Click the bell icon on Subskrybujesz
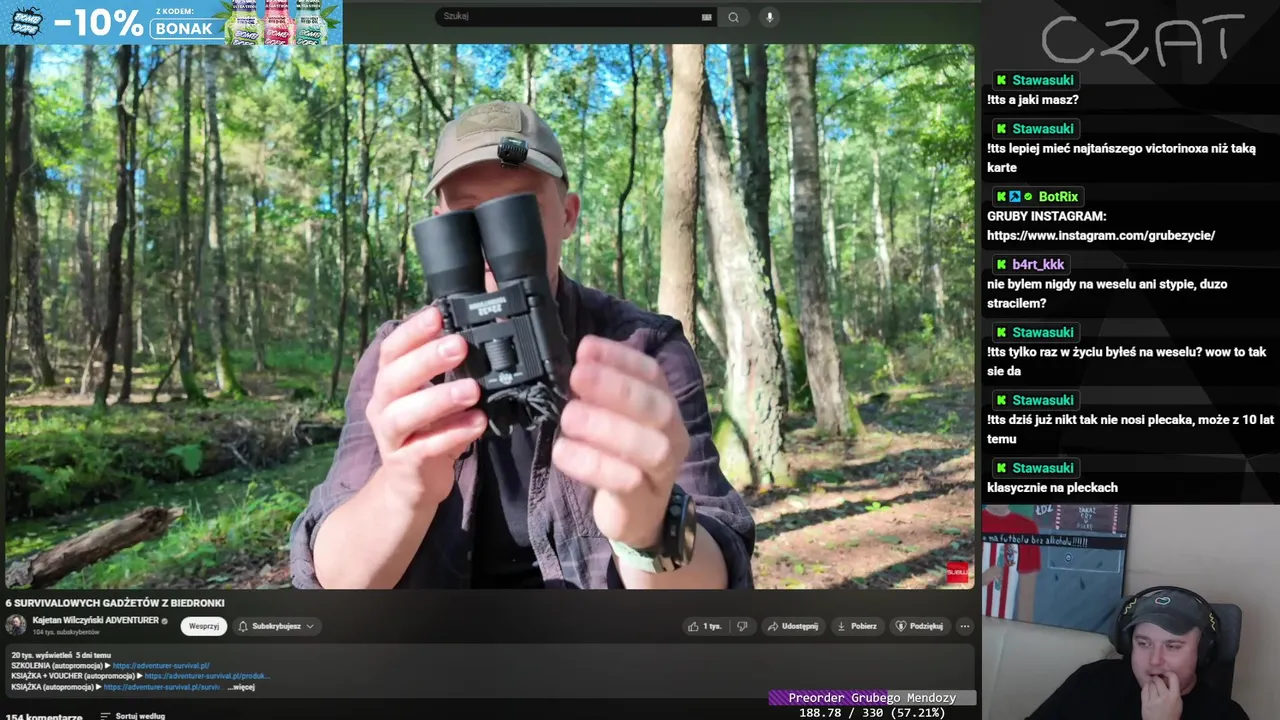Image resolution: width=1280 pixels, height=720 pixels. click(x=243, y=626)
